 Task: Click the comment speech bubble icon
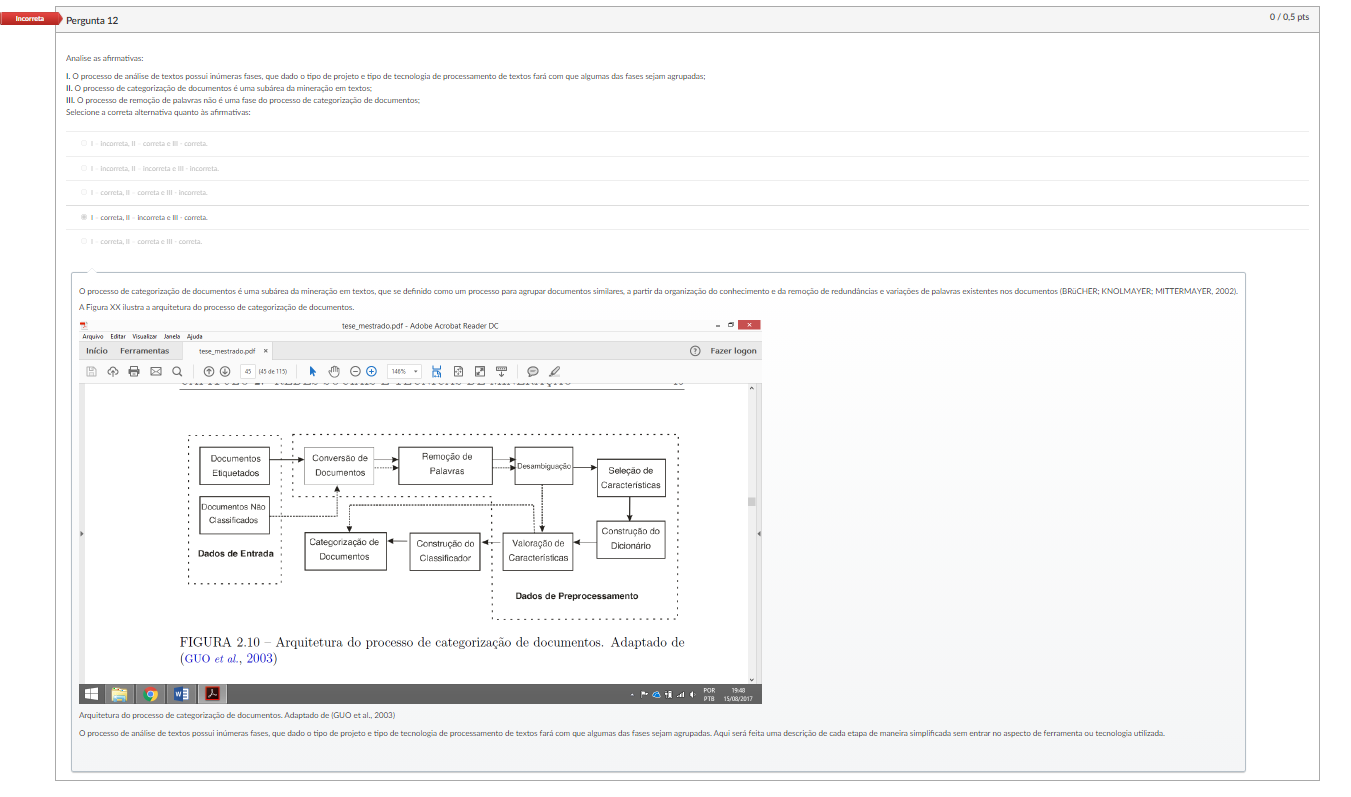coord(533,371)
